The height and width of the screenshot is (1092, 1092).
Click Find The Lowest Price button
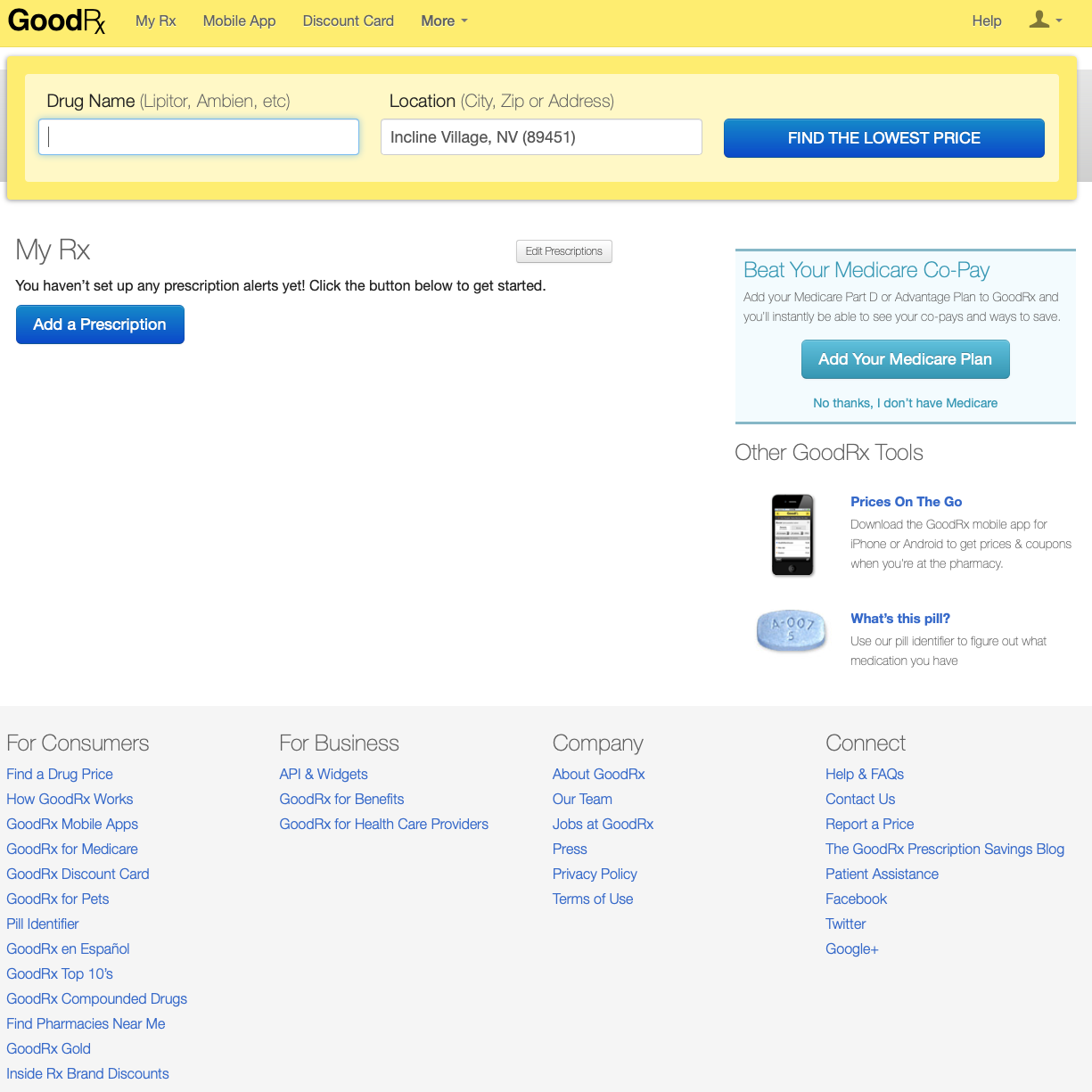click(884, 138)
